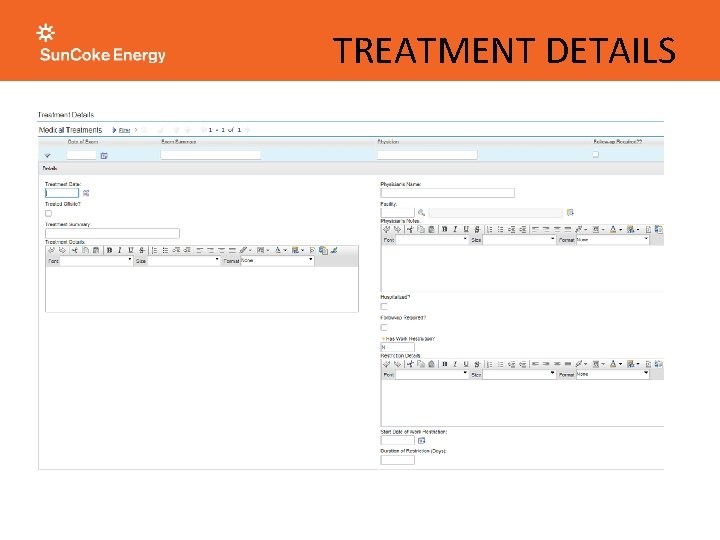
Task: Open Format dropdown in Physician's Notes editor
Action: (x=613, y=240)
